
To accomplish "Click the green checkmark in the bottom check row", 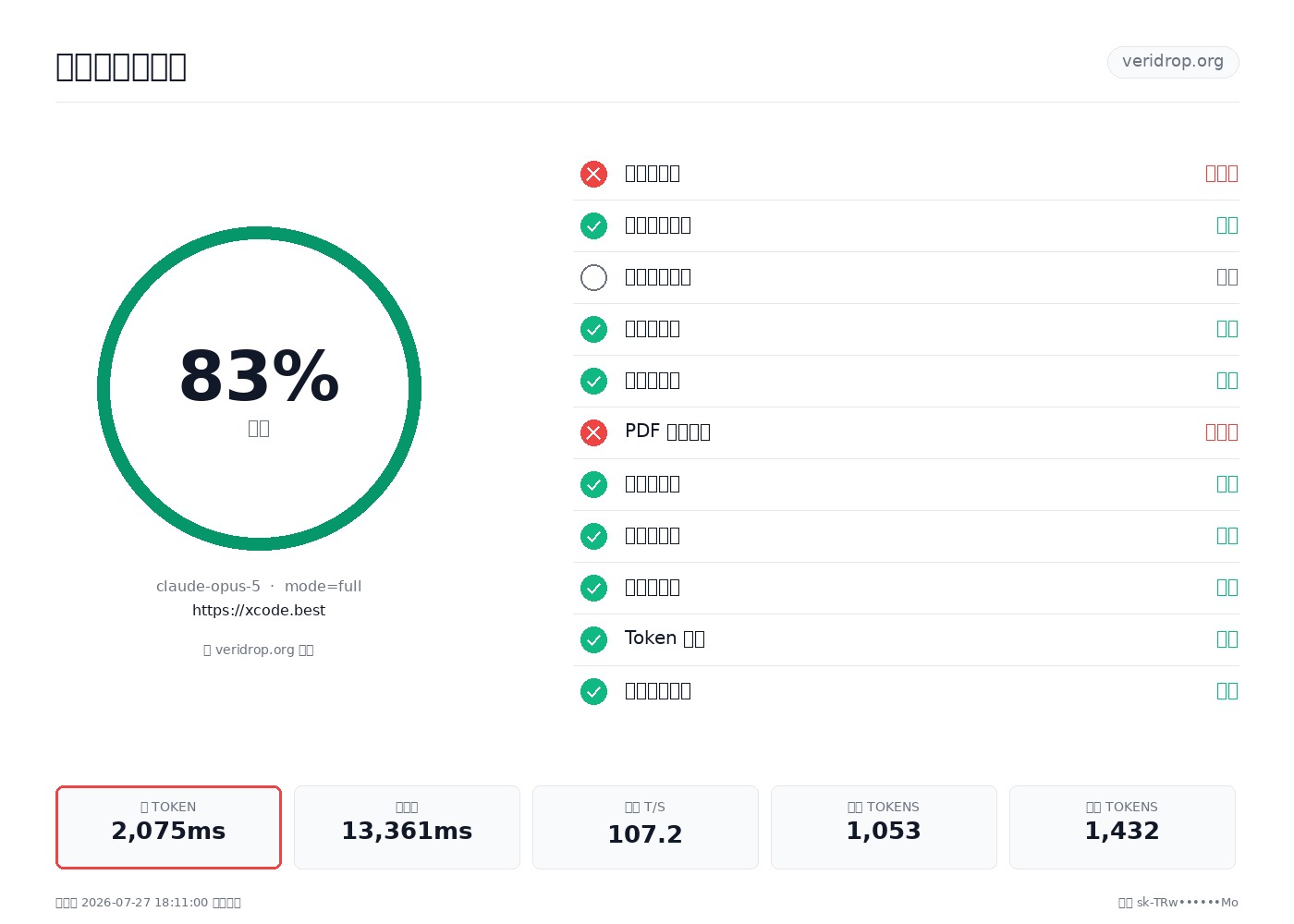I will [593, 691].
